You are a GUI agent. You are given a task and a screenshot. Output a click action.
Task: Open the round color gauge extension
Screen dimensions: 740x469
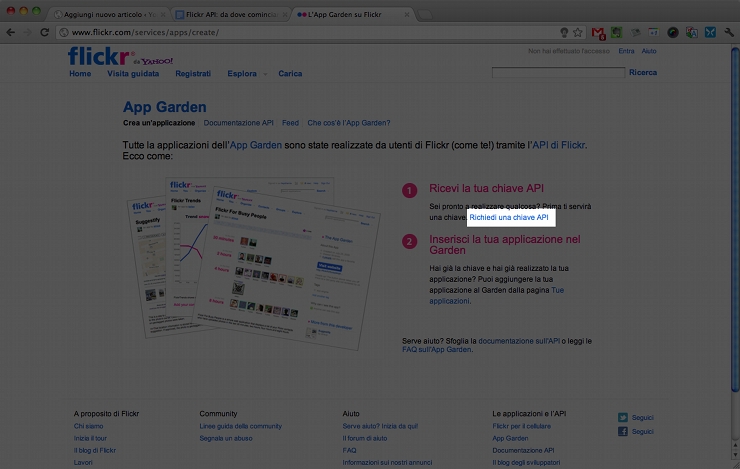673,33
